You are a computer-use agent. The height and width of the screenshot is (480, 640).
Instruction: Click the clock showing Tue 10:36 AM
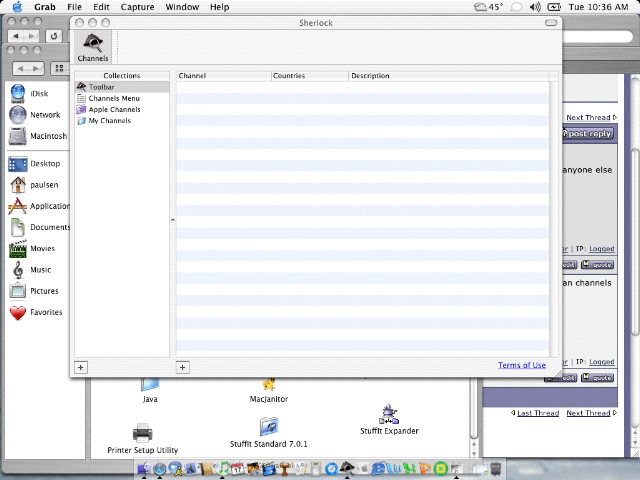coord(598,7)
